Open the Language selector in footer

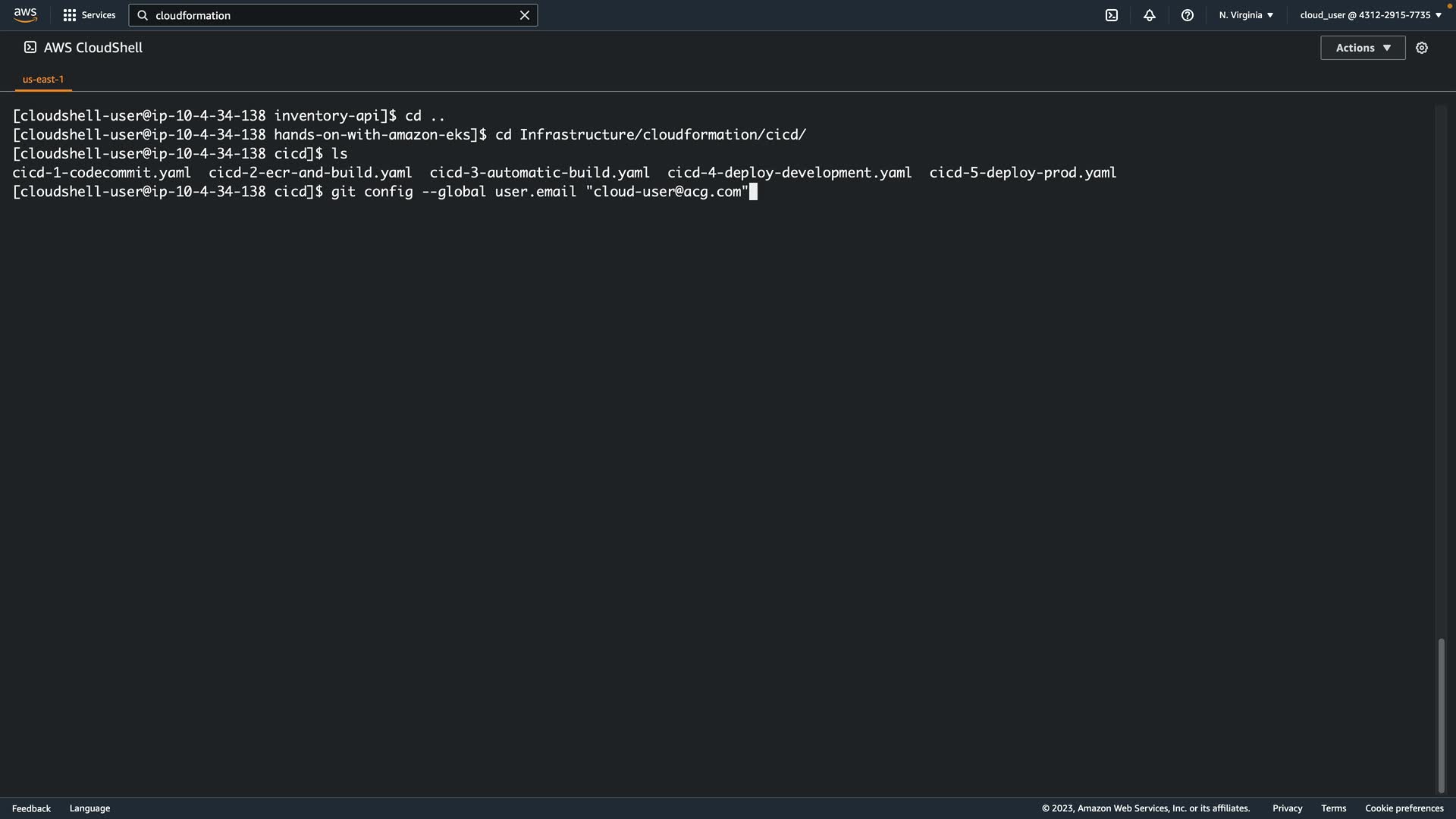(x=89, y=808)
